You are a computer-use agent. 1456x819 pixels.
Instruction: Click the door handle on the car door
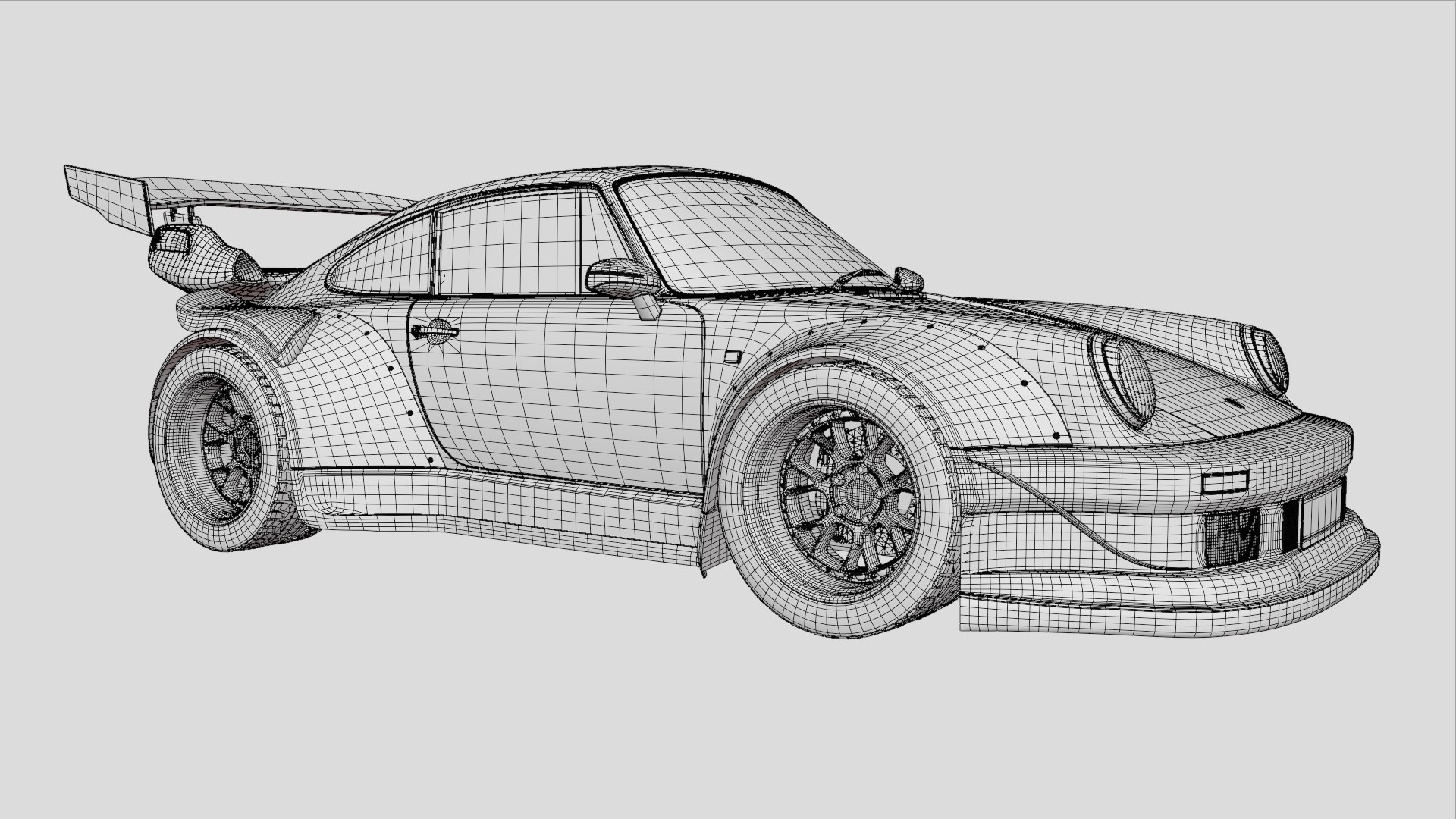[x=434, y=331]
